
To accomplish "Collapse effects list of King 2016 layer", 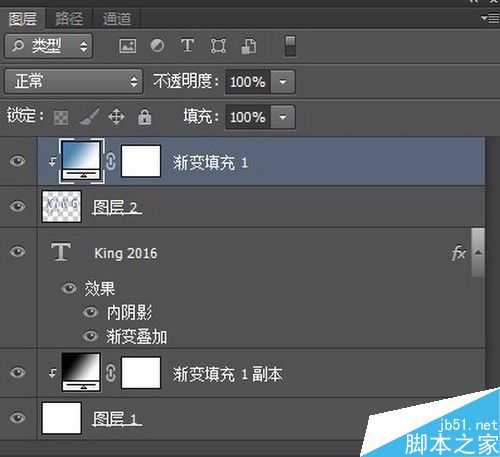I will point(478,252).
